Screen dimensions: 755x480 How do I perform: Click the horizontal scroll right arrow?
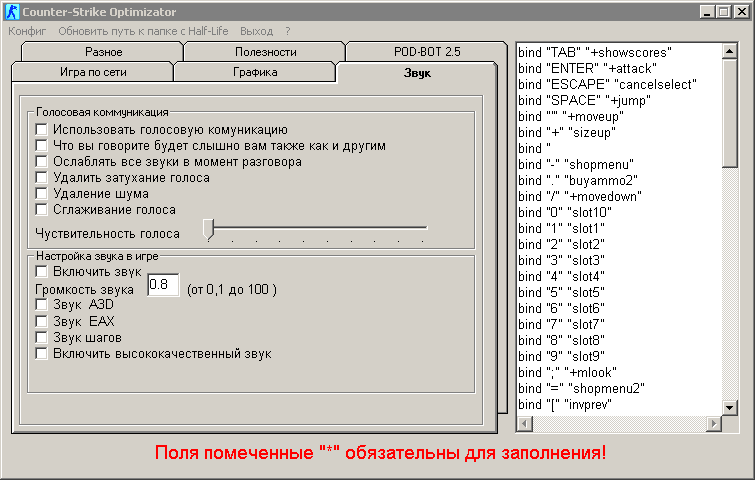click(714, 424)
